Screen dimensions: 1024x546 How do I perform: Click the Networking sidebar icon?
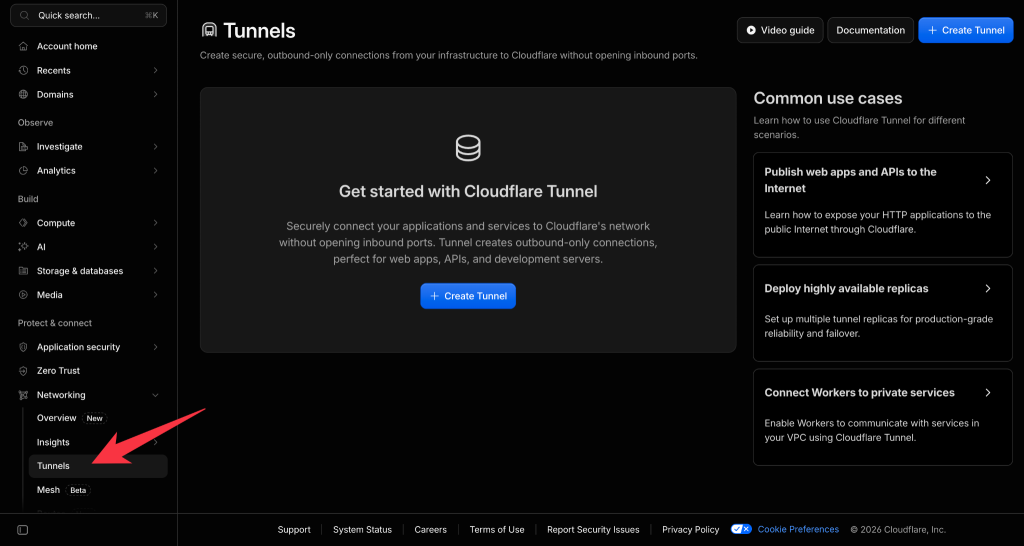coord(24,395)
